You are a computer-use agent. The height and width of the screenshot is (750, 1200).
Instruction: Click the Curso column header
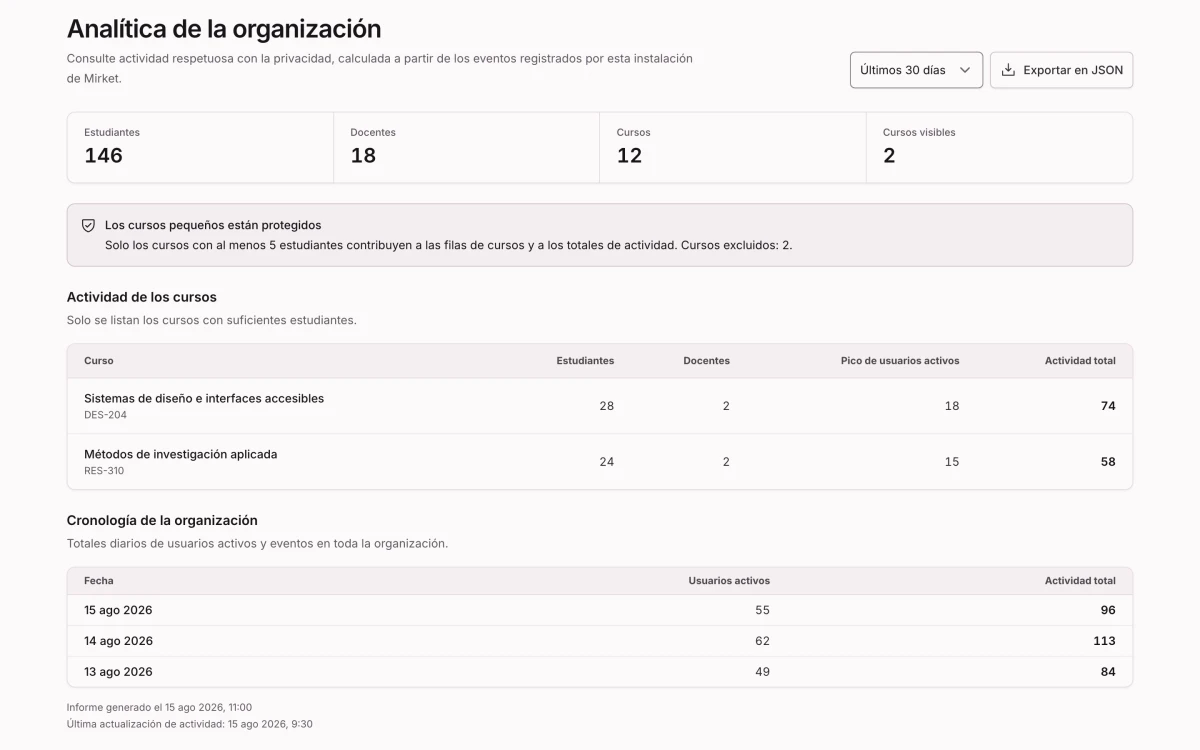pyautogui.click(x=99, y=361)
